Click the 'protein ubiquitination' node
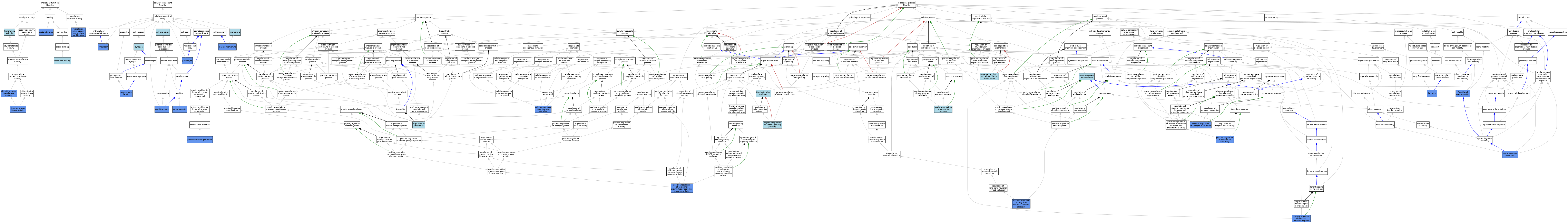This screenshot has width=1568, height=223. pos(200,125)
